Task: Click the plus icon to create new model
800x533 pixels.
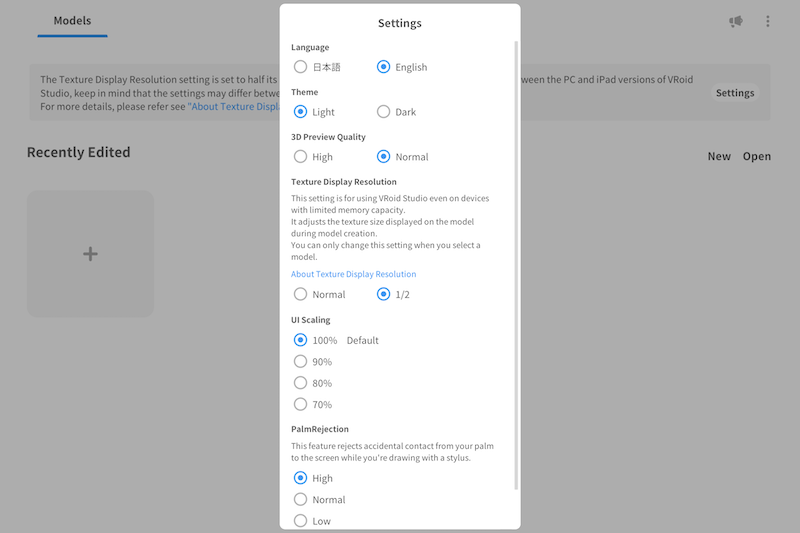Action: [90, 254]
